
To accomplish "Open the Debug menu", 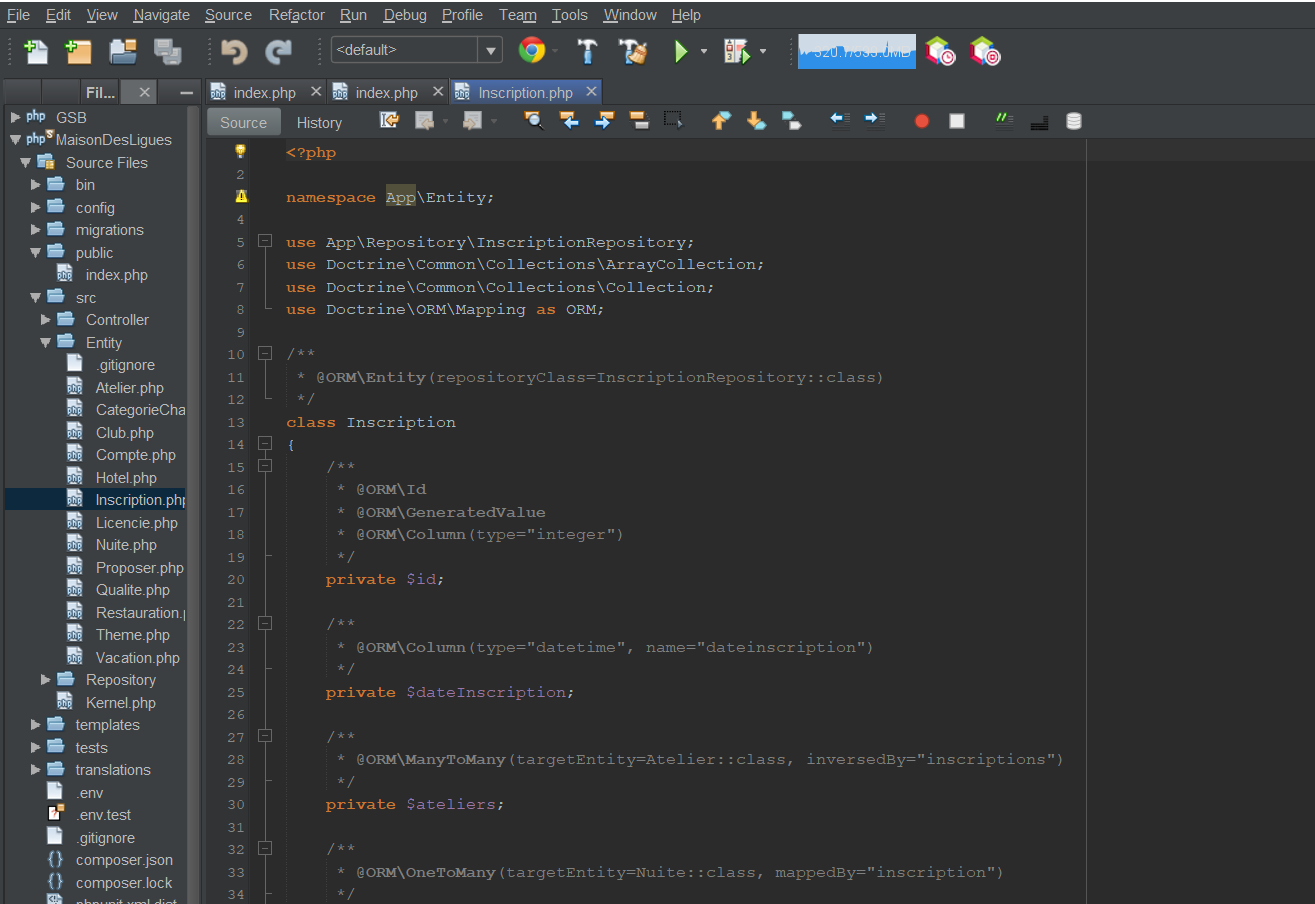I will (x=405, y=15).
